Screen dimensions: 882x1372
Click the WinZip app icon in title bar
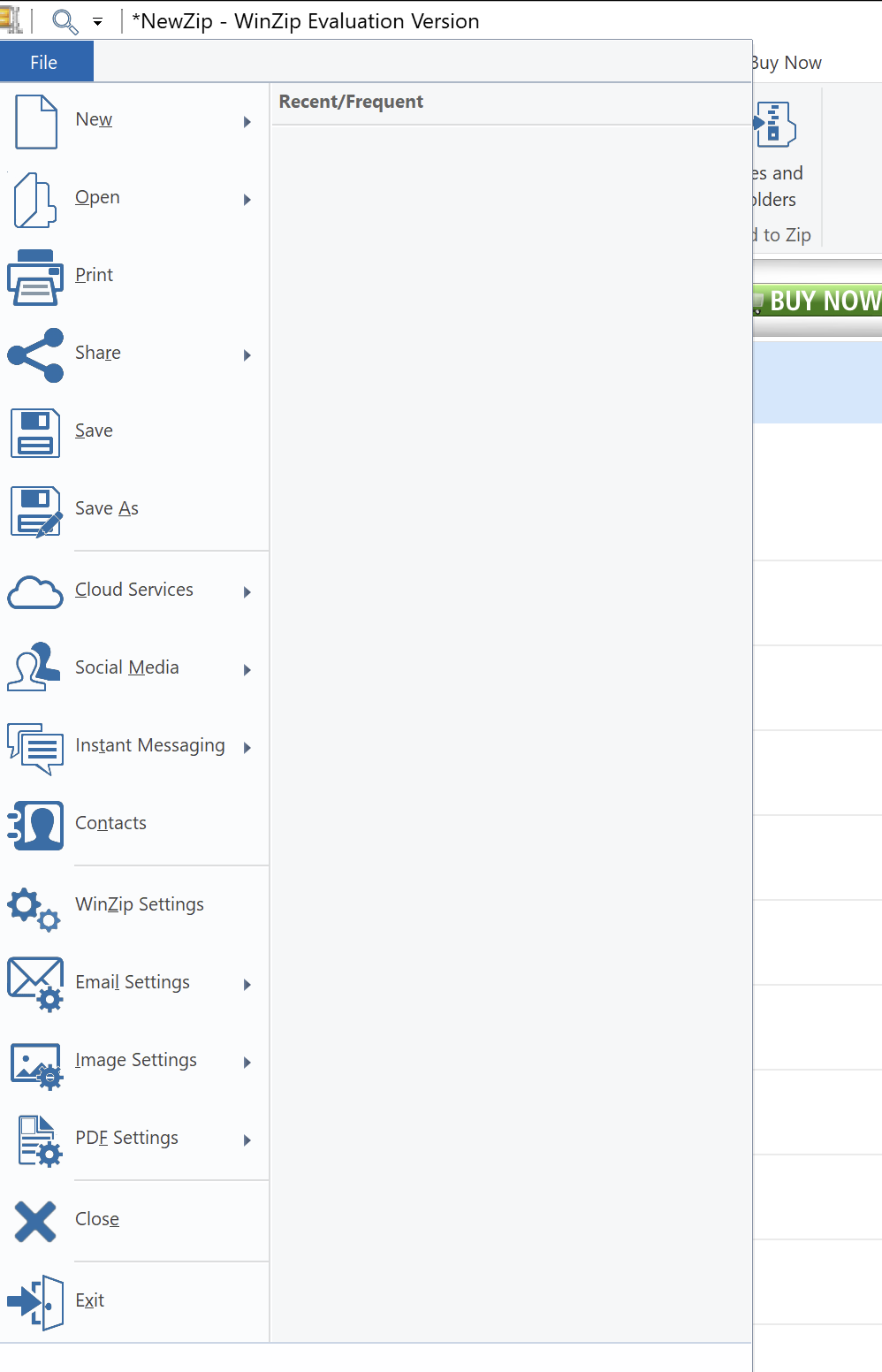click(x=11, y=20)
